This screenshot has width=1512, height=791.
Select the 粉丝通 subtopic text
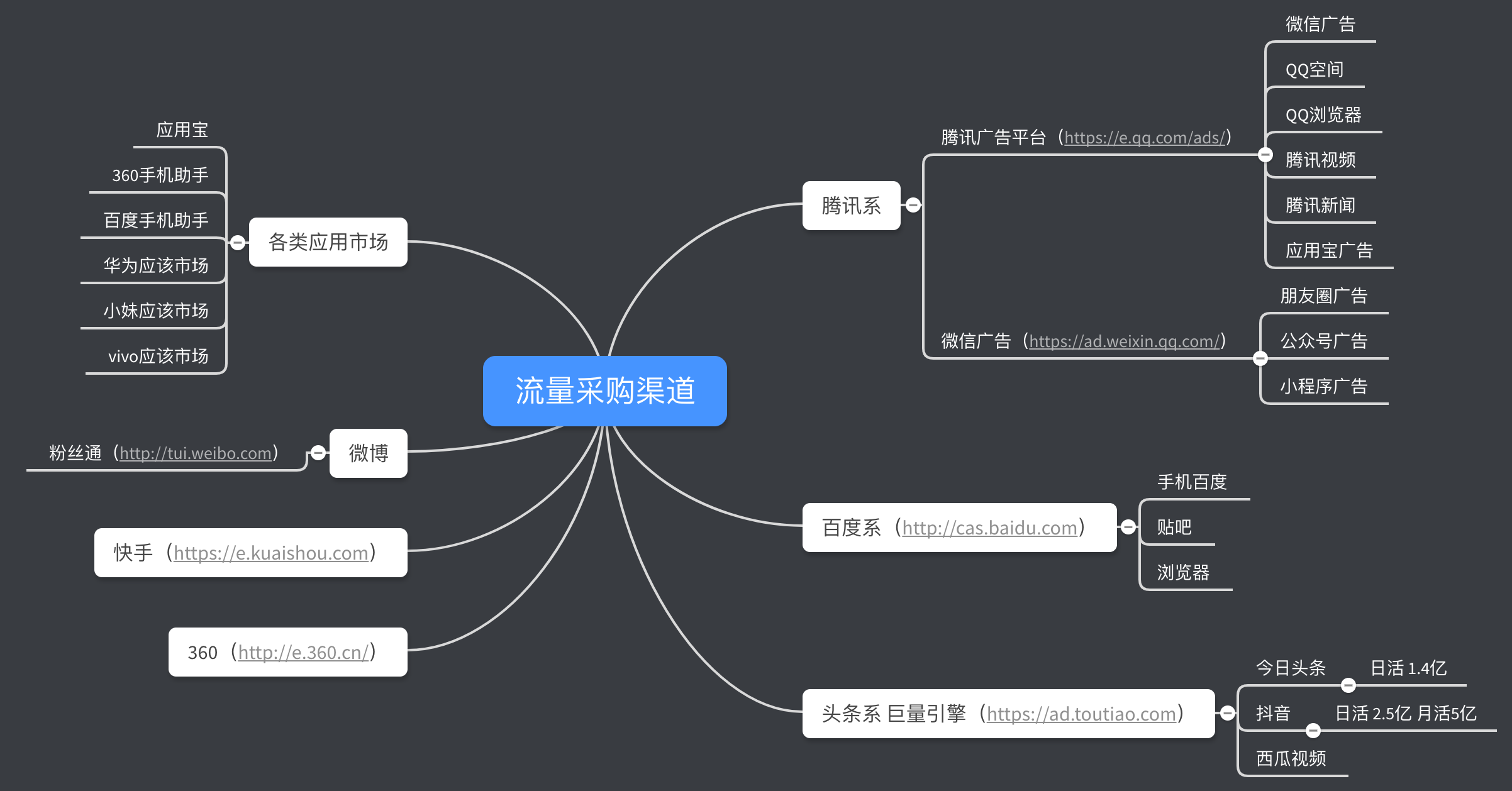point(75,453)
